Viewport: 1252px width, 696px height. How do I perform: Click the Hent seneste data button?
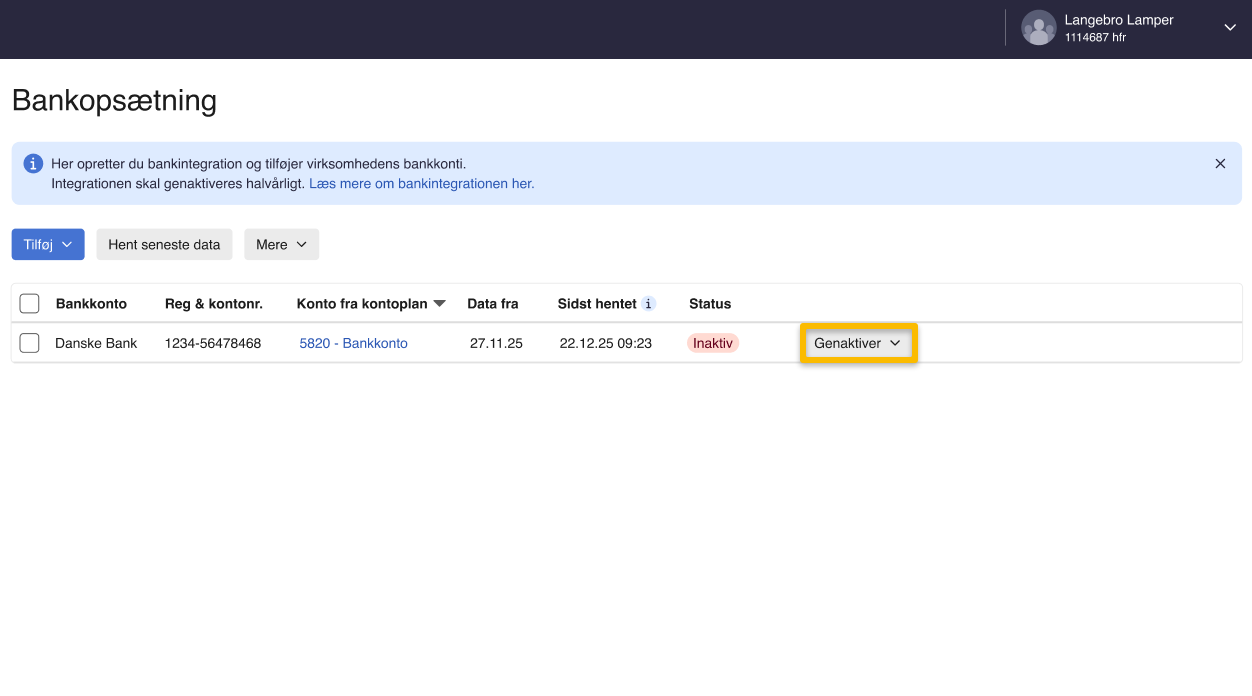click(x=164, y=244)
